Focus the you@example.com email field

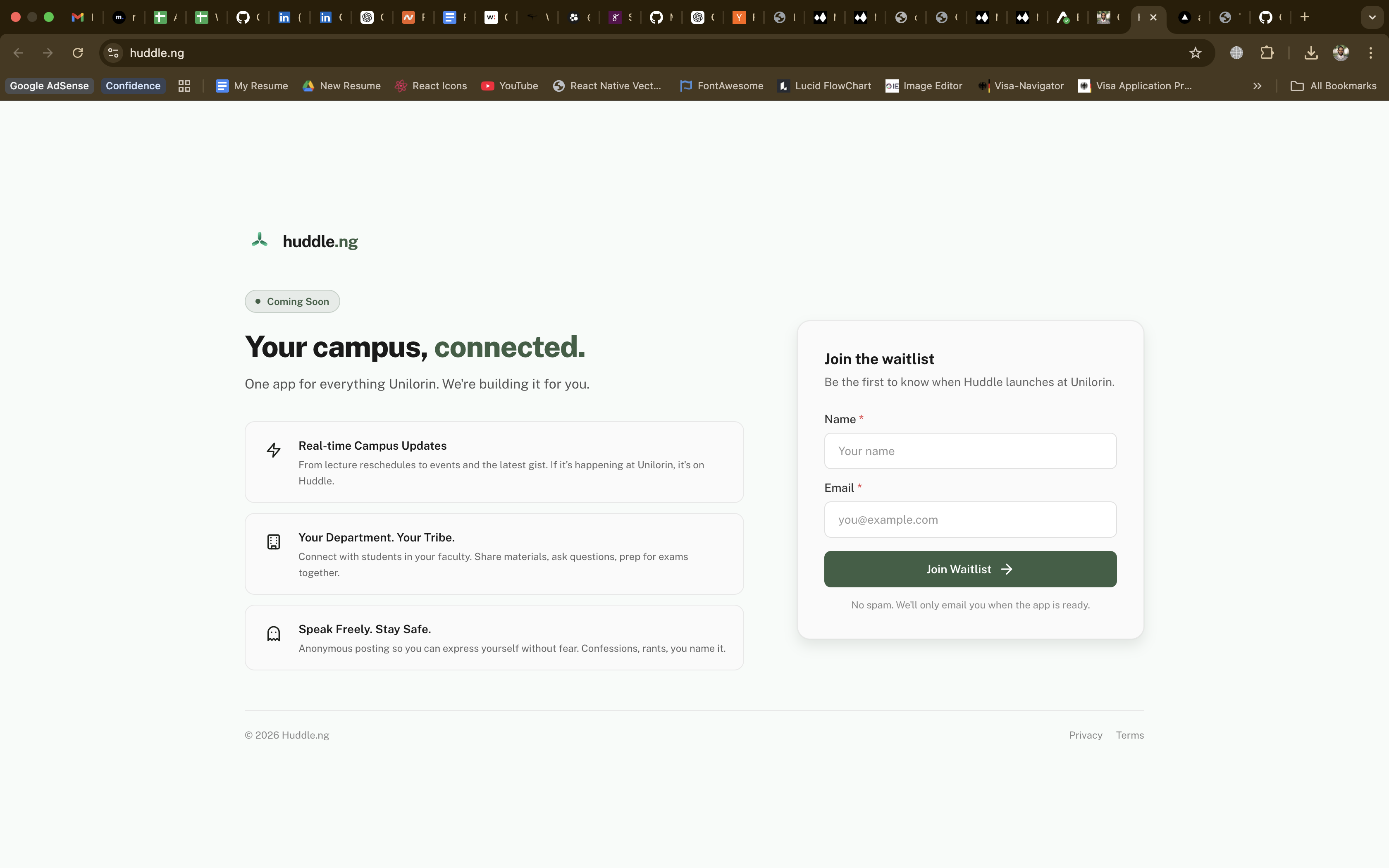[x=970, y=520]
